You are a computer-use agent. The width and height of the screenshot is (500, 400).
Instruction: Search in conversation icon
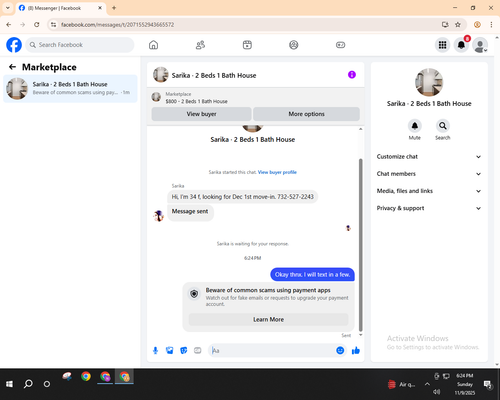coord(443,126)
